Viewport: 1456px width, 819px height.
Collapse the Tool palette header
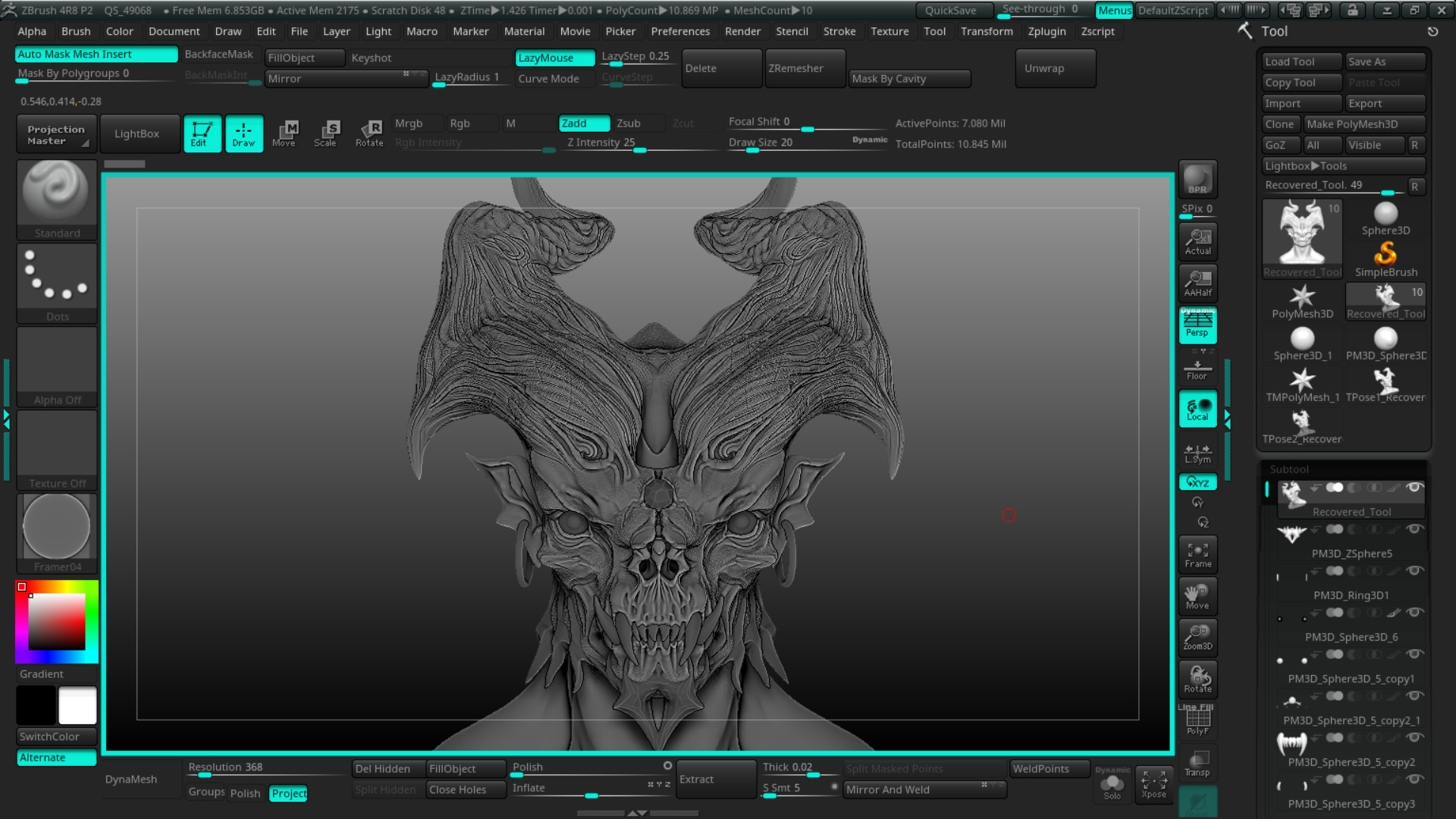coord(1274,32)
